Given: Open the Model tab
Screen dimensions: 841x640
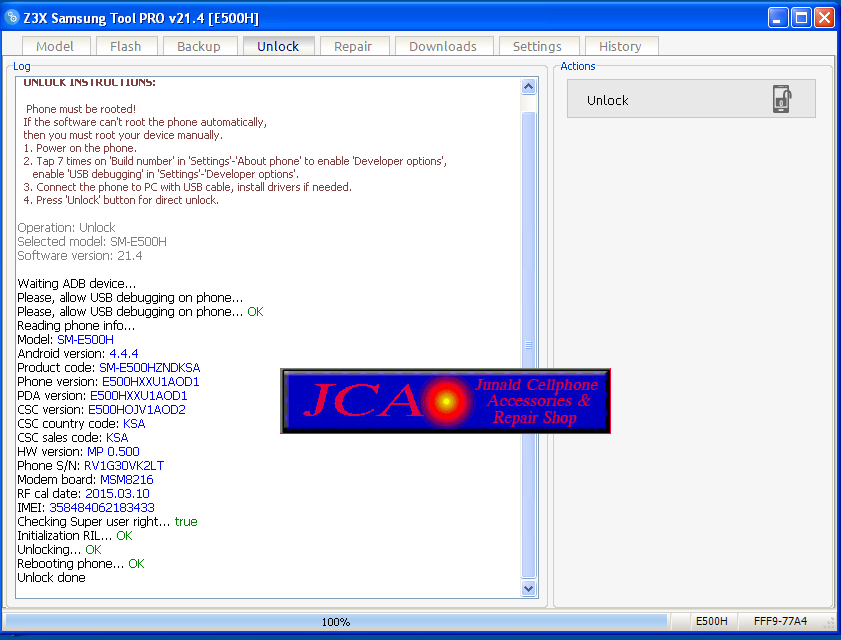Looking at the screenshot, I should [x=55, y=46].
